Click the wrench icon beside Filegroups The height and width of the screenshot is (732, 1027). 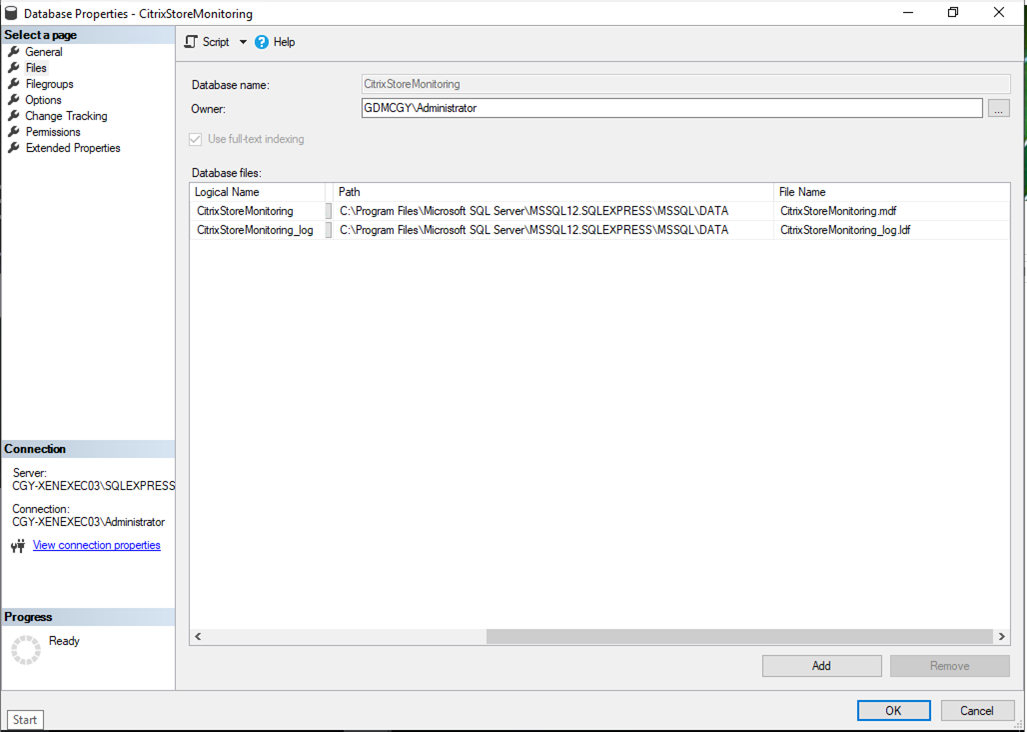pyautogui.click(x=13, y=84)
